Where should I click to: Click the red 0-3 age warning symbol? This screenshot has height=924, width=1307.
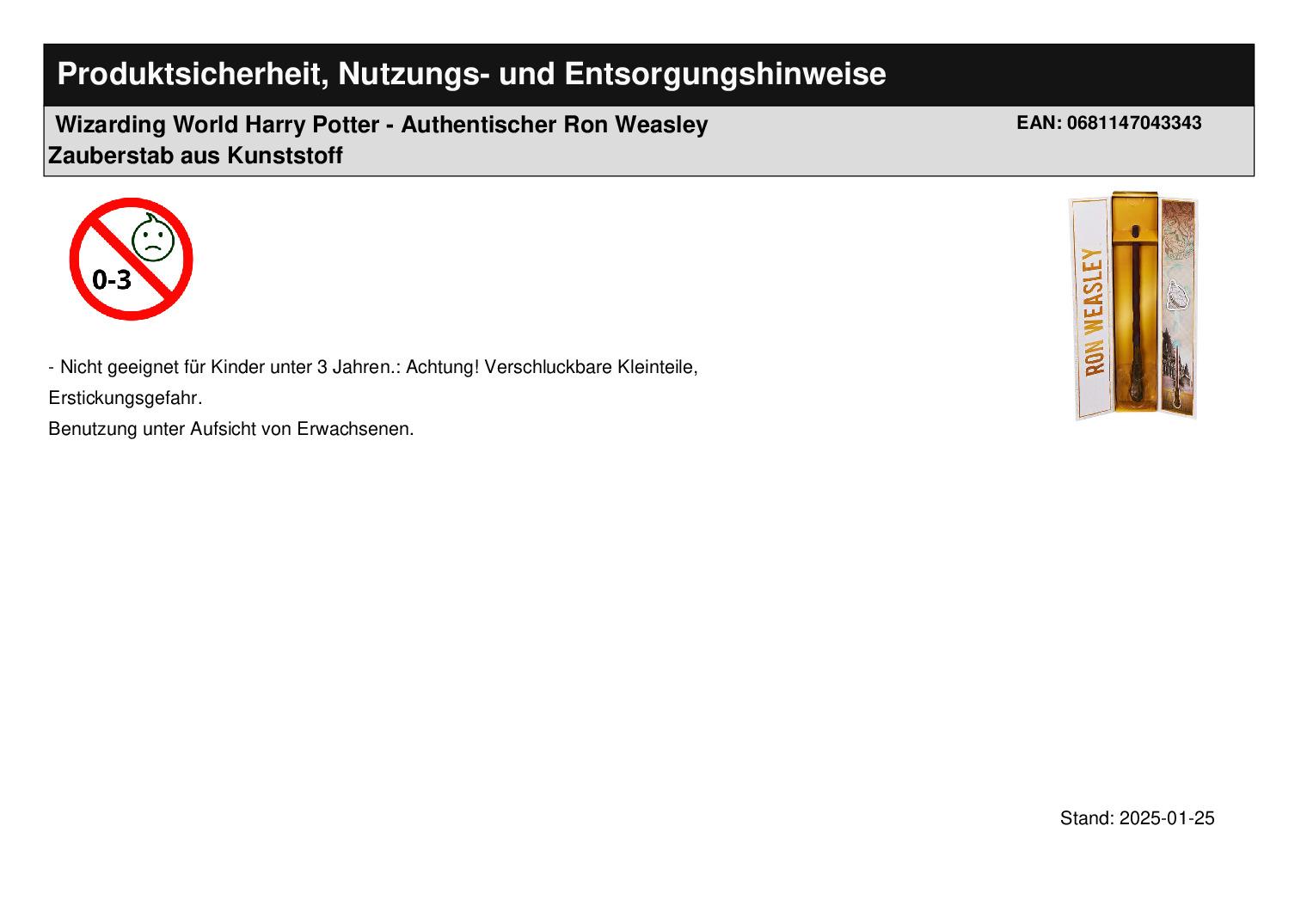coord(131,259)
